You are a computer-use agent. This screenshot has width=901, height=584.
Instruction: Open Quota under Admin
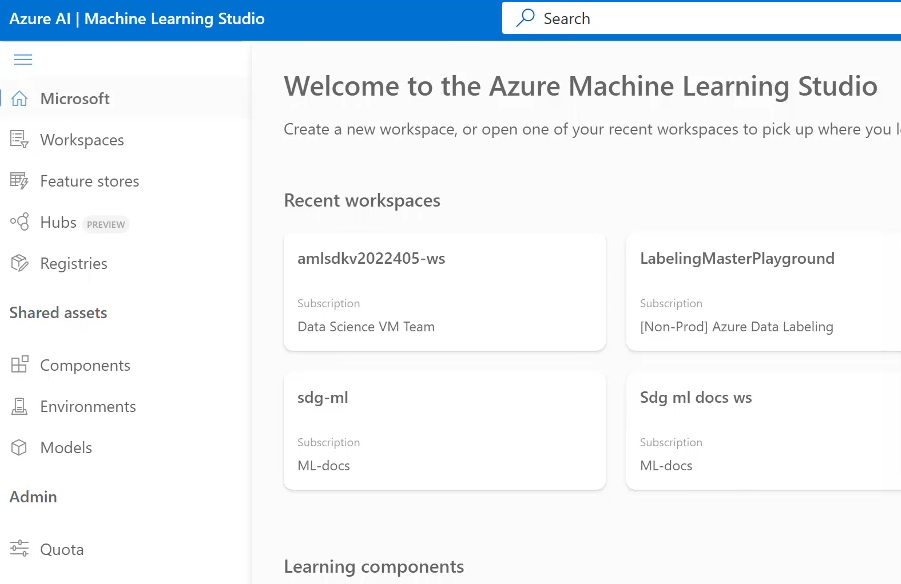coord(125,549)
